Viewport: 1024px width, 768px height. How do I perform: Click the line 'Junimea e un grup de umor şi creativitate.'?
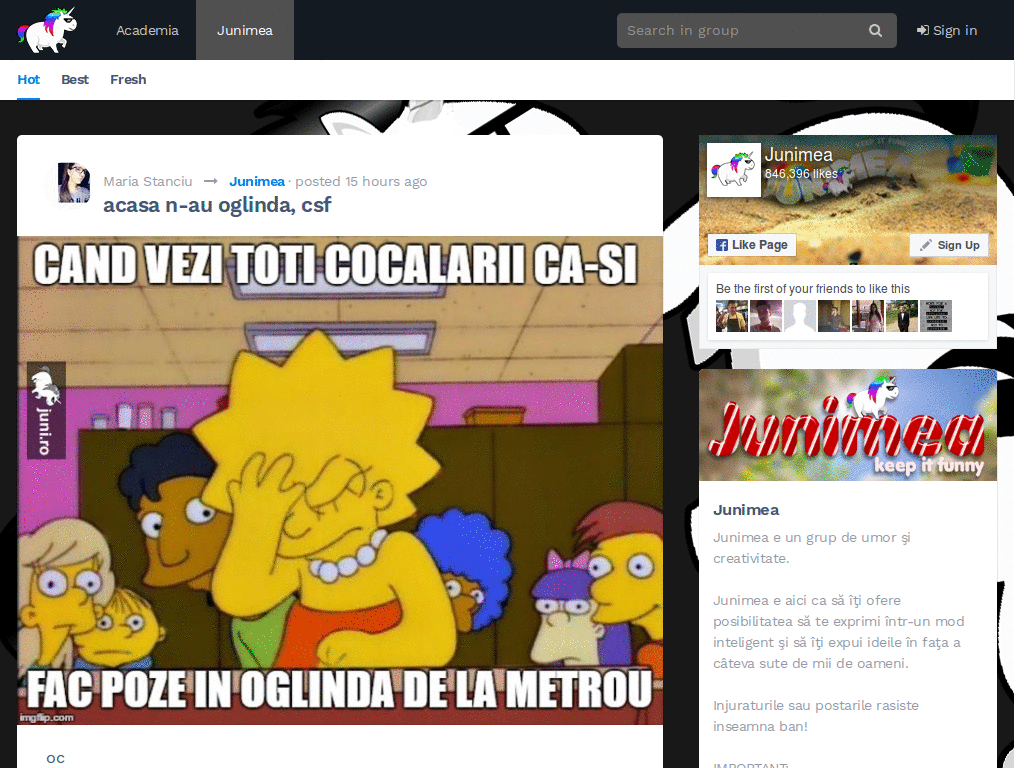pyautogui.click(x=812, y=548)
